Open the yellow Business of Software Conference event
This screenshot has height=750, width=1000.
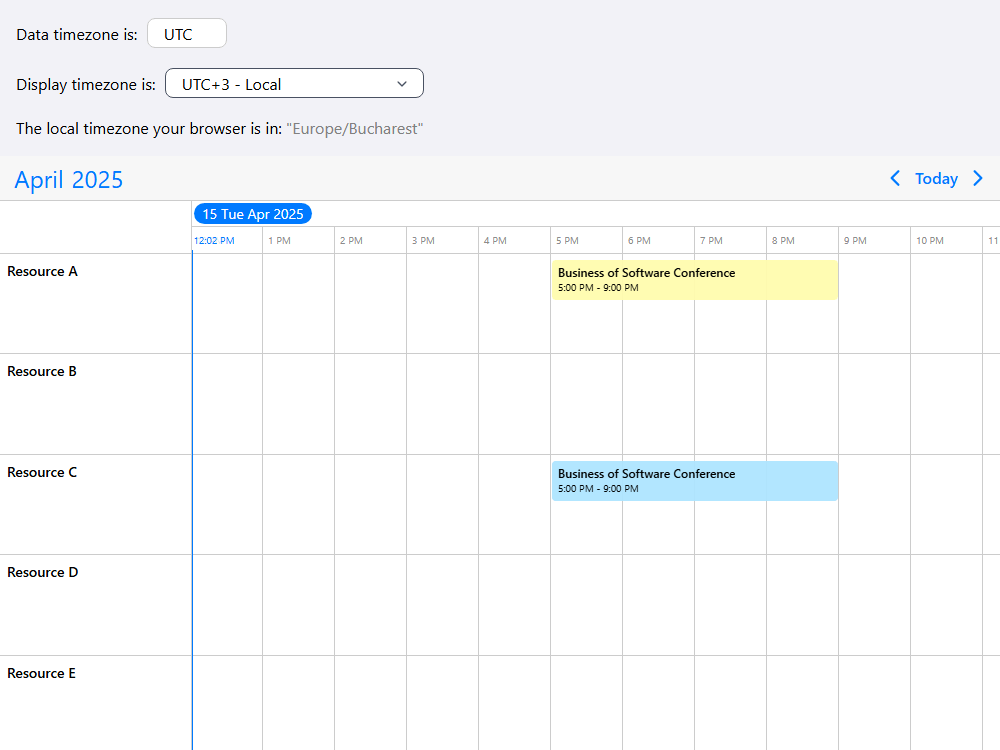695,280
